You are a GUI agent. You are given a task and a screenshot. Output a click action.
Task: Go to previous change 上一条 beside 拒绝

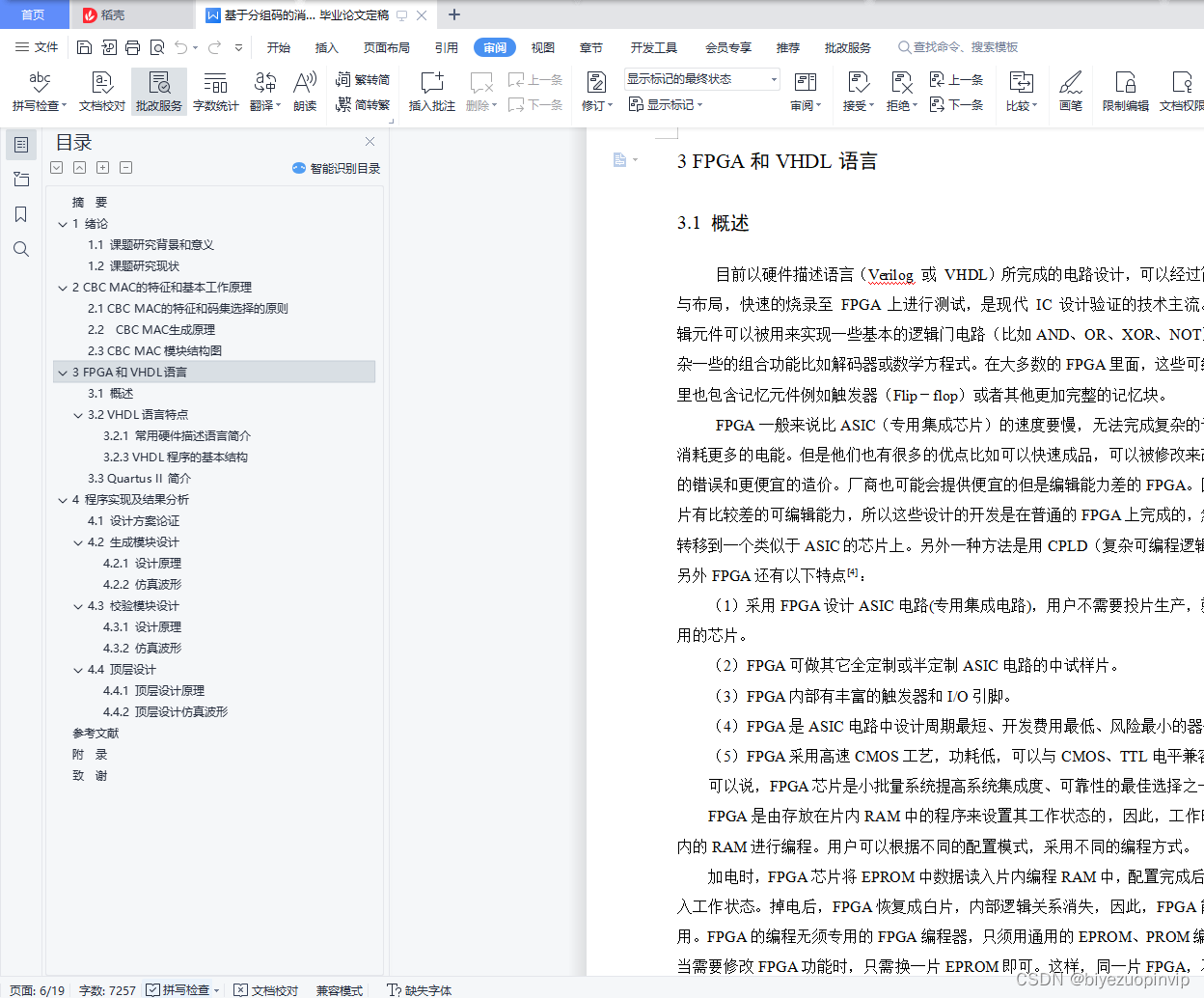(956, 80)
